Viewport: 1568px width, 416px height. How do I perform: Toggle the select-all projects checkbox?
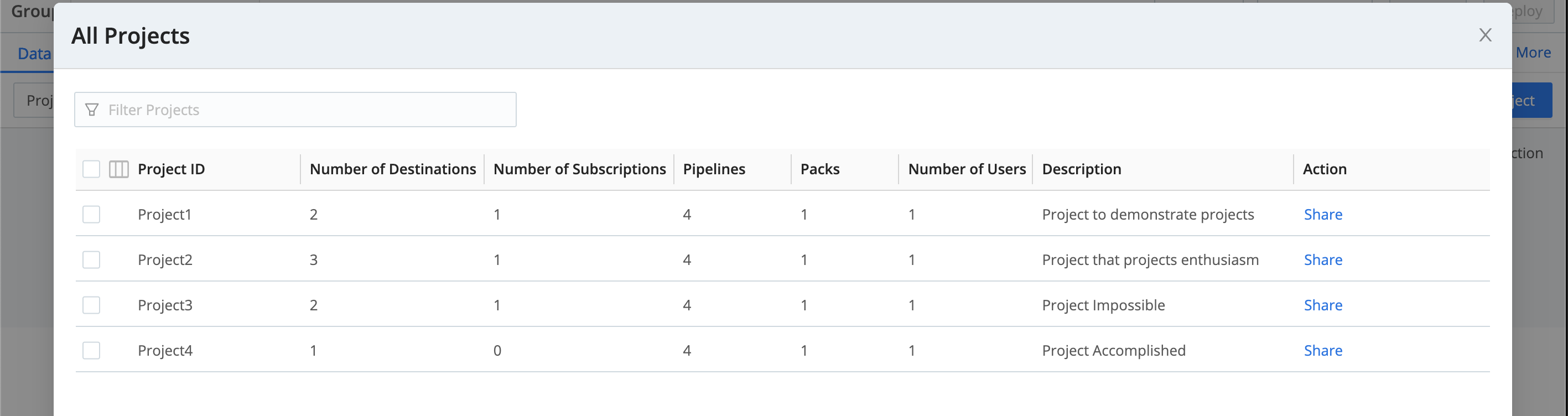[91, 169]
